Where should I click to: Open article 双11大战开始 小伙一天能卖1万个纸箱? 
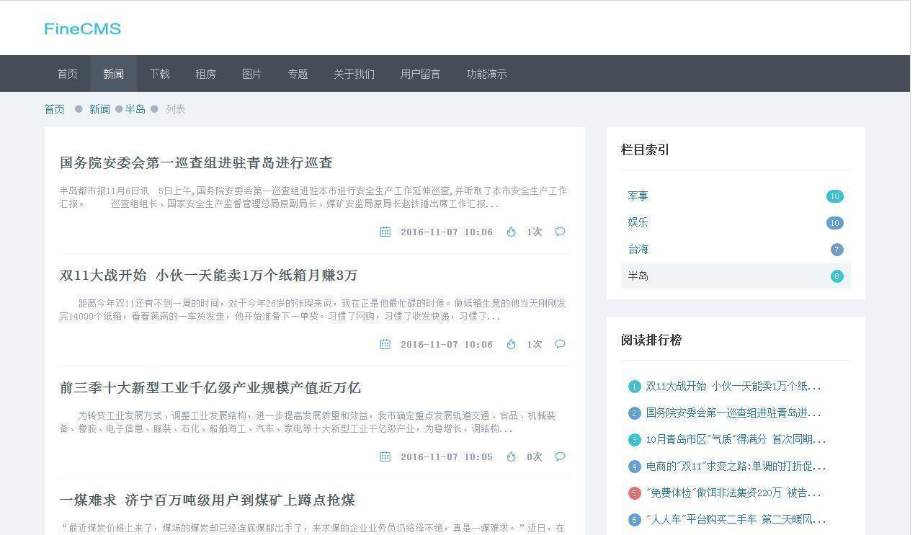[x=208, y=275]
